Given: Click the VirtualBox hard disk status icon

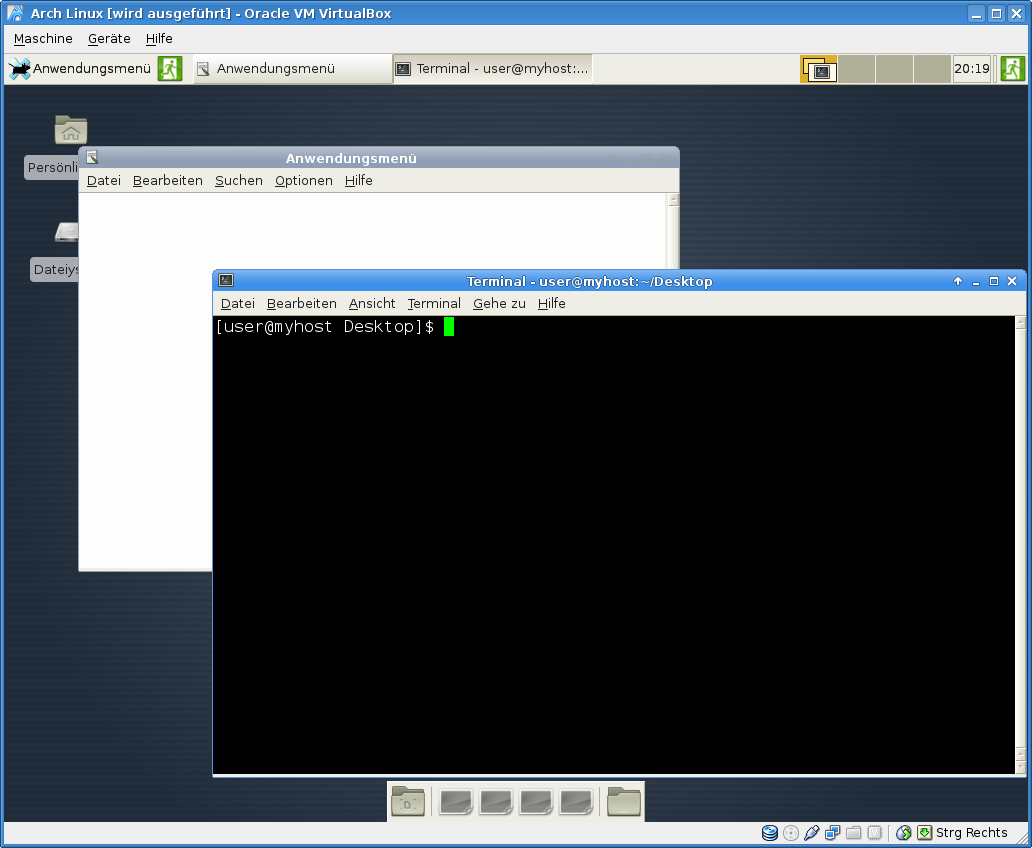Looking at the screenshot, I should point(770,833).
